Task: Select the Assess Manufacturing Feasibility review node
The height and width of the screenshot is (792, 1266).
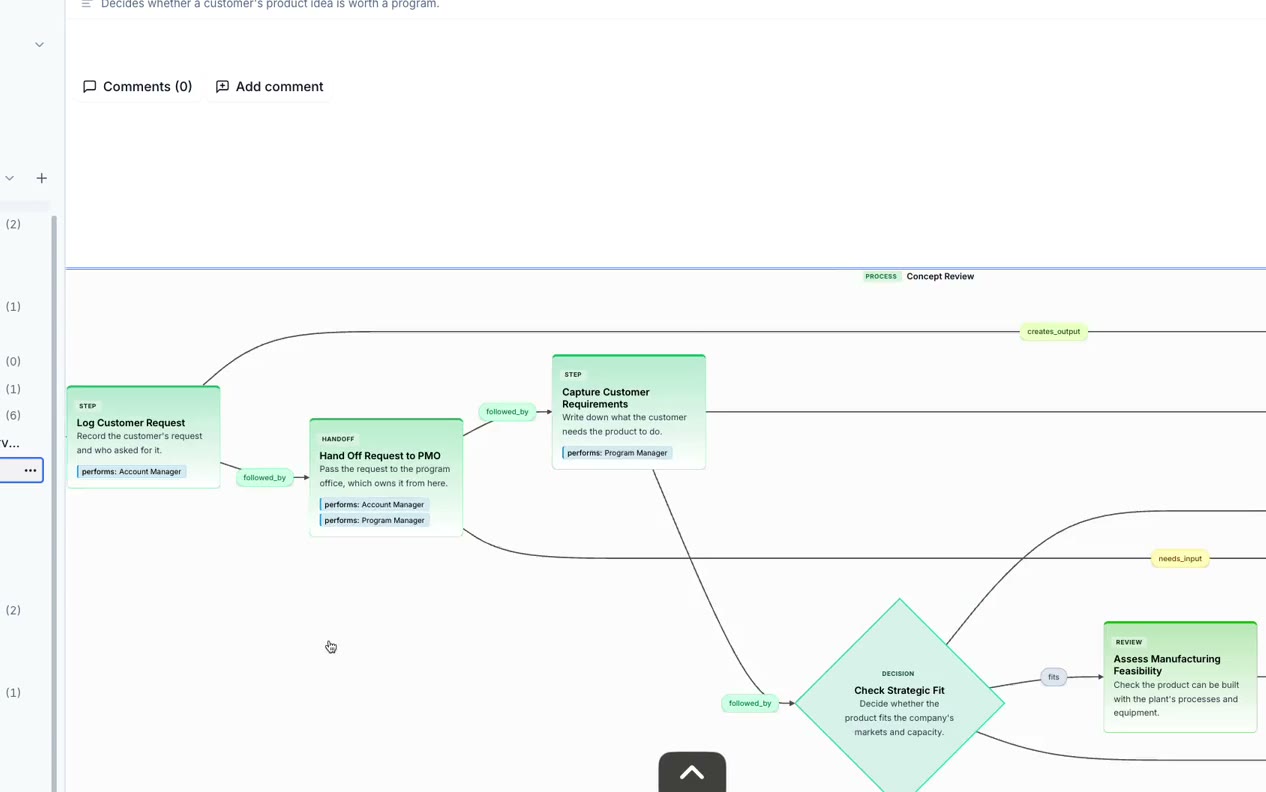Action: [1180, 677]
